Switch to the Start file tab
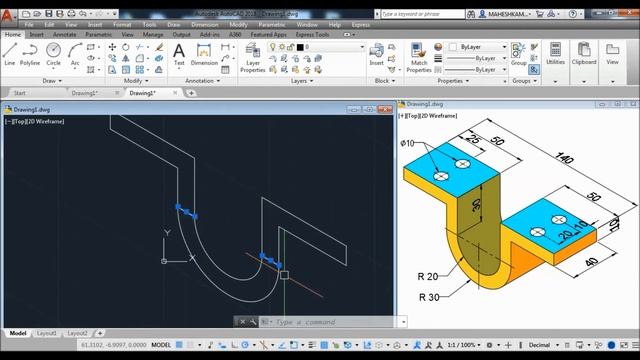 pyautogui.click(x=19, y=93)
